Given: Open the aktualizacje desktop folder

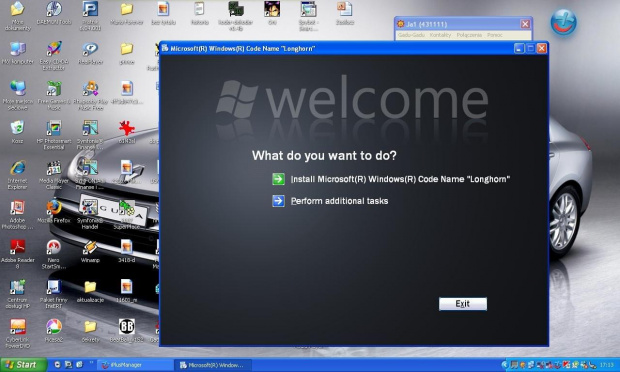Looking at the screenshot, I should click(x=90, y=291).
